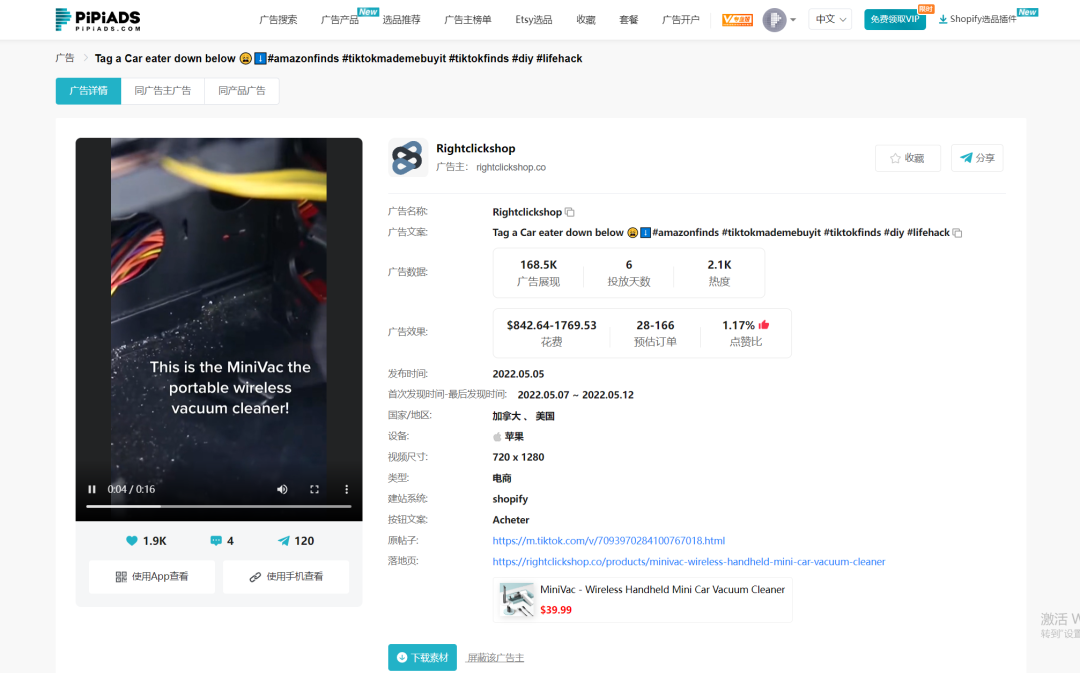Click the 收藏 star button
The height and width of the screenshot is (673, 1080).
(x=907, y=158)
